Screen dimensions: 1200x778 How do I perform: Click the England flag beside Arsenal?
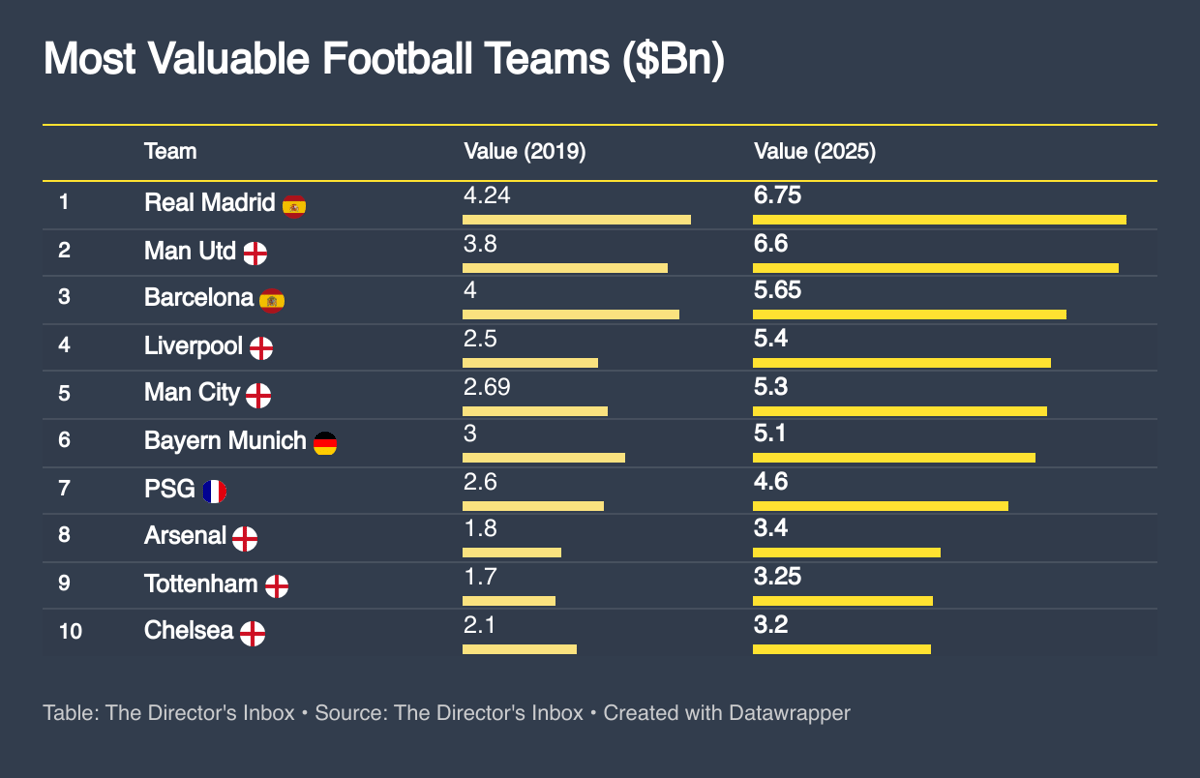[245, 539]
